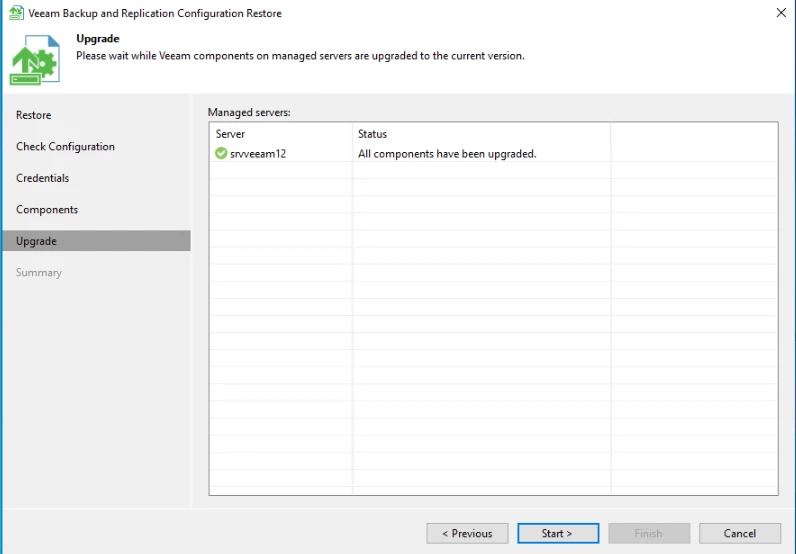Click the disabled Finish button
This screenshot has width=796, height=554.
coord(649,533)
